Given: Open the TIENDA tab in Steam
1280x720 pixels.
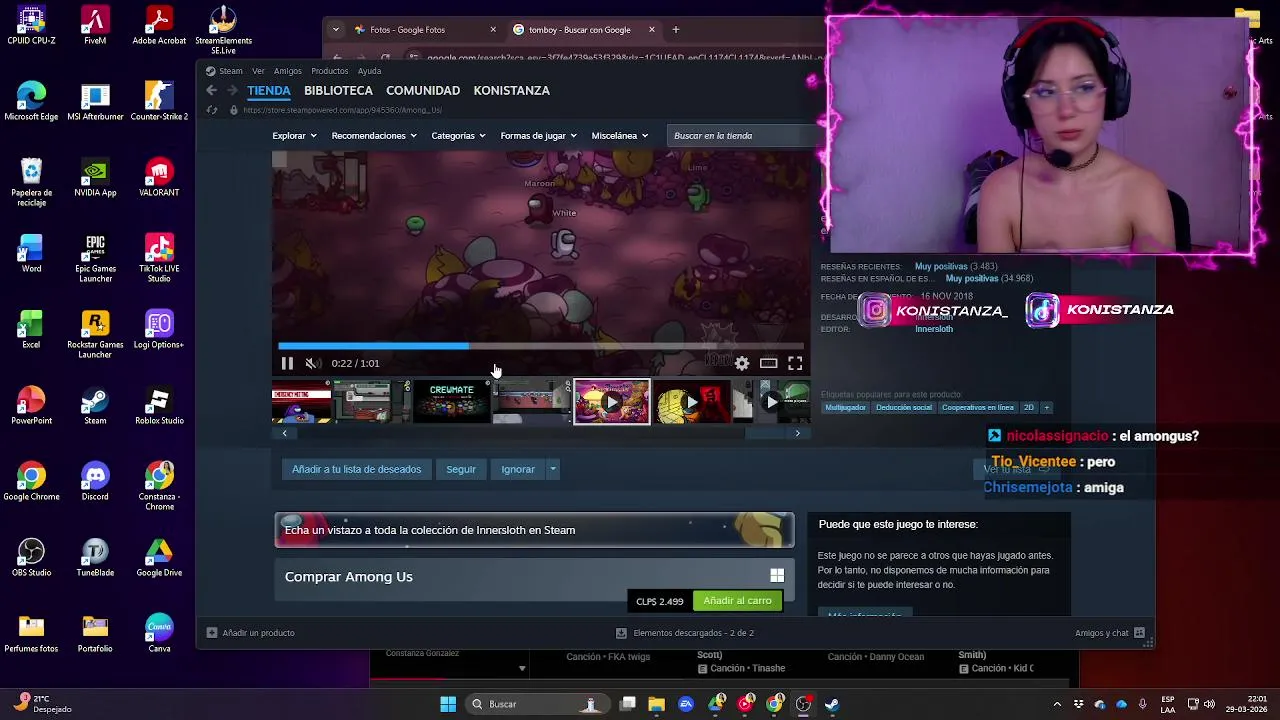Looking at the screenshot, I should pyautogui.click(x=269, y=90).
